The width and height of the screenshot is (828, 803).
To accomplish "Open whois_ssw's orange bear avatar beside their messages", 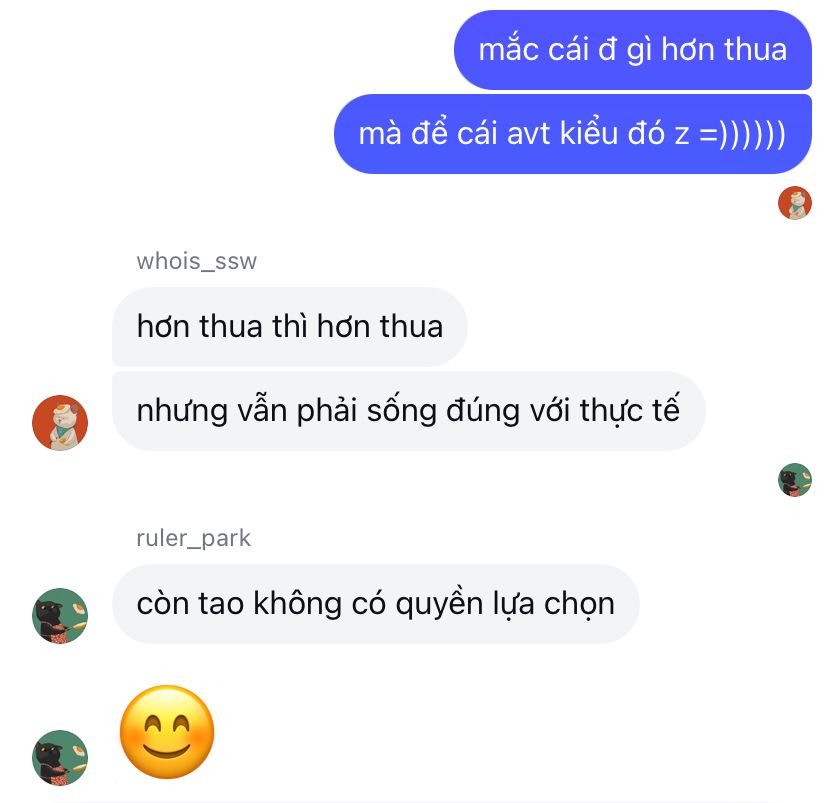I will (x=60, y=423).
